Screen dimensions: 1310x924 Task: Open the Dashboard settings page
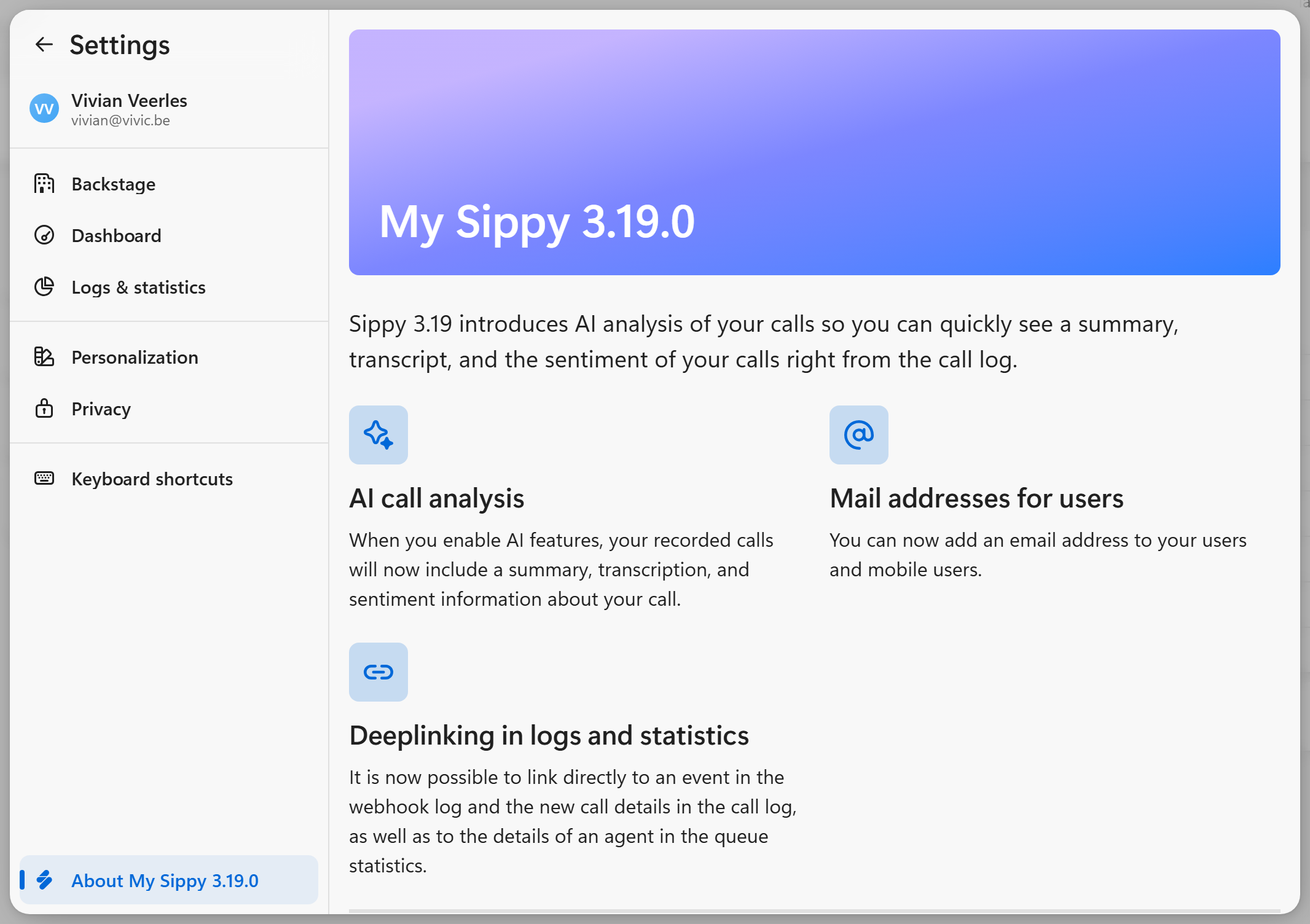pyautogui.click(x=169, y=236)
